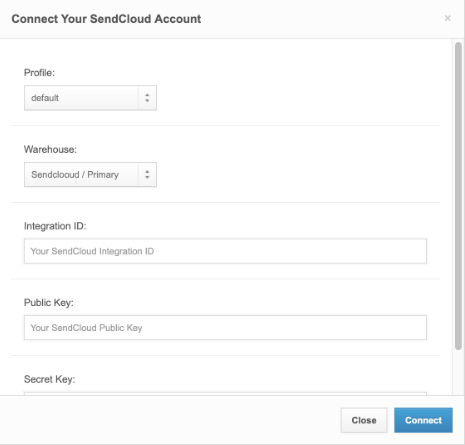Focus the Public Key input field

225,328
